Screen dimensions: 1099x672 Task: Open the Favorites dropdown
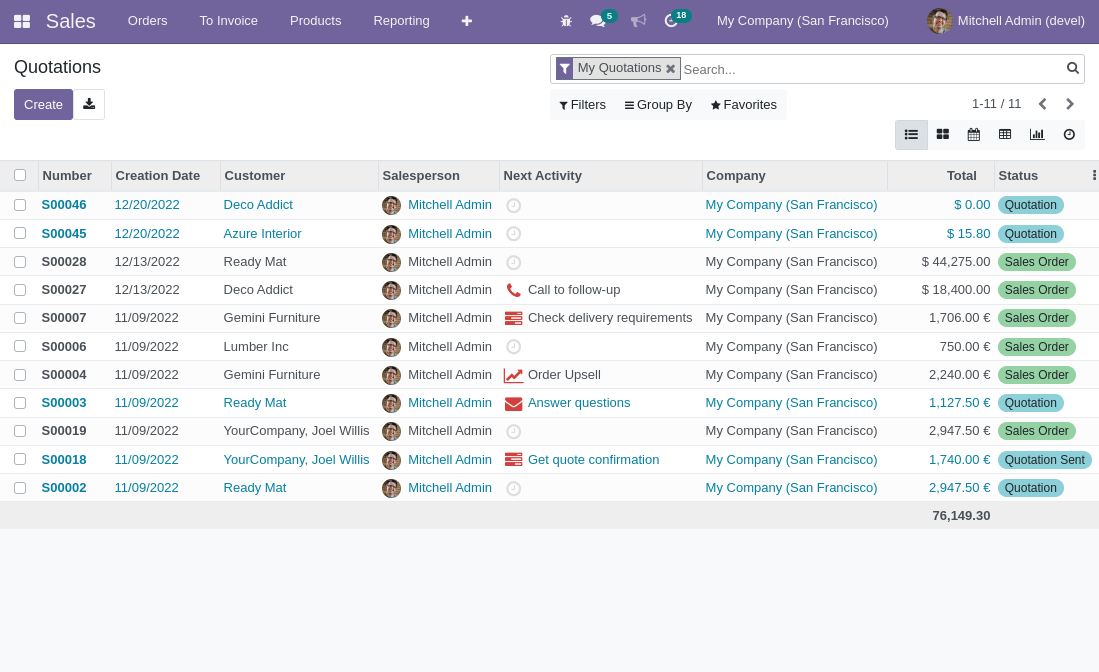click(x=743, y=105)
